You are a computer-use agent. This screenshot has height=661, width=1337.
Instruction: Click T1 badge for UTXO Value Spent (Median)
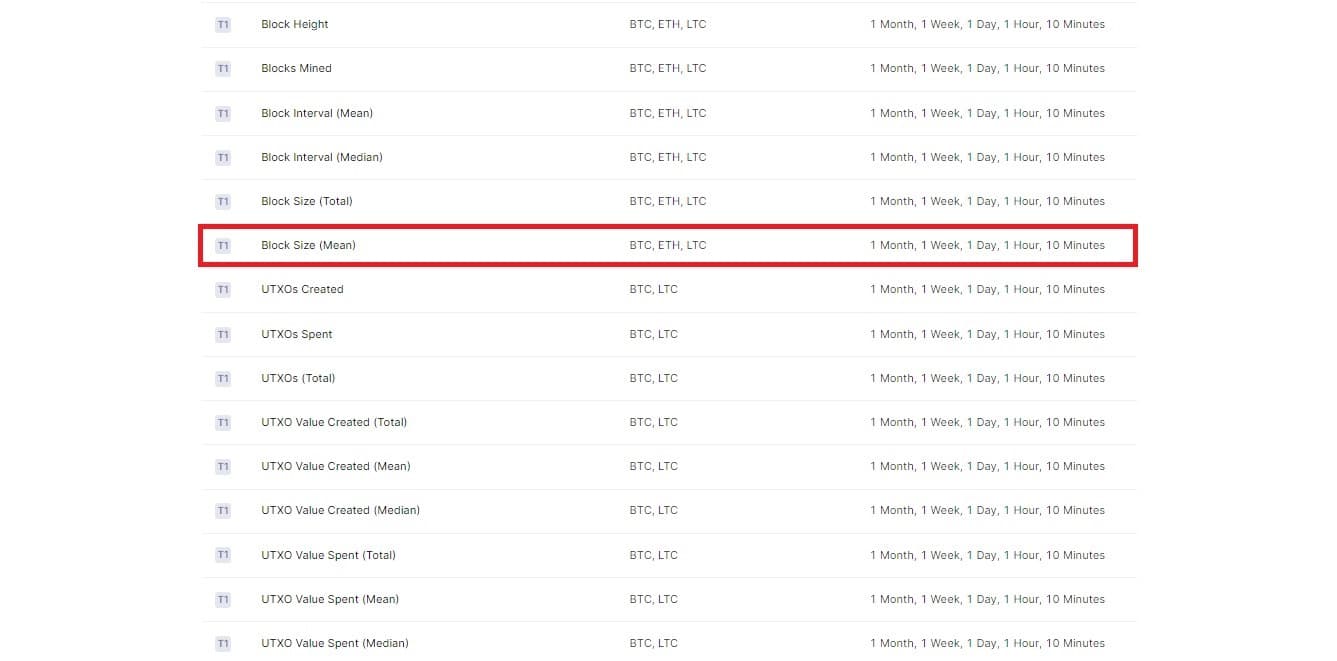pos(222,644)
